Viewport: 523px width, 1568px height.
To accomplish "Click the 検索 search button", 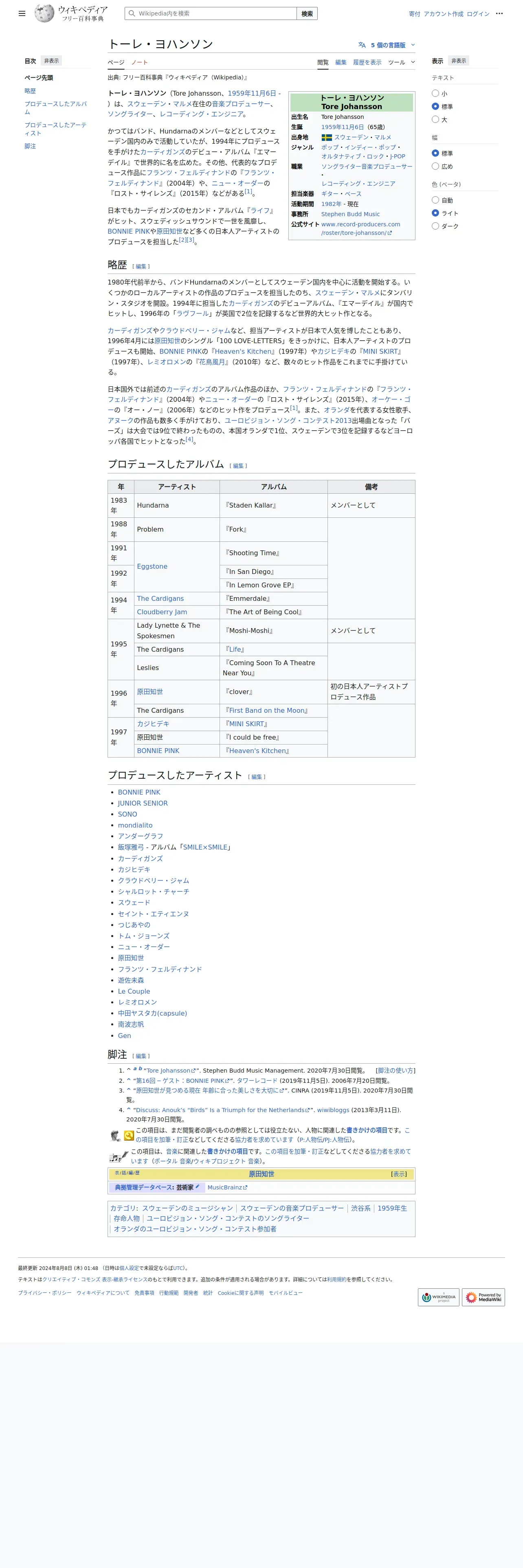I will pos(307,13).
